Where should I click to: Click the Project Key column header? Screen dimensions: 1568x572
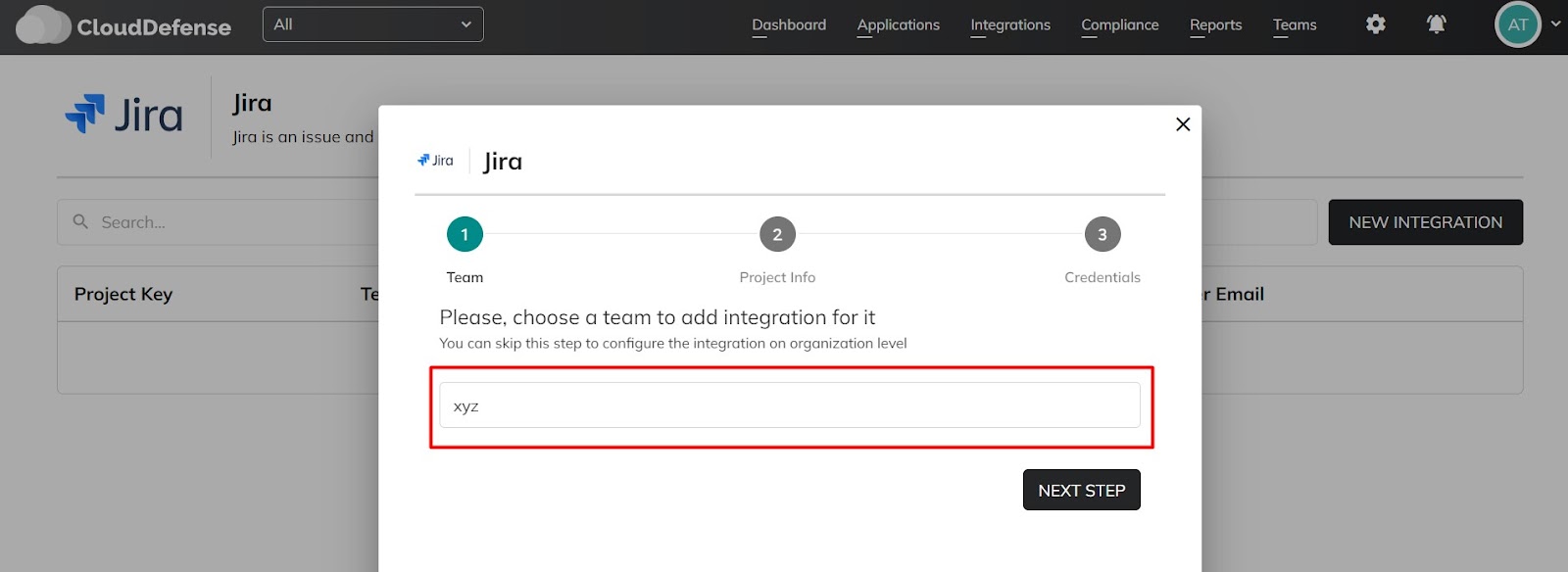pyautogui.click(x=123, y=294)
